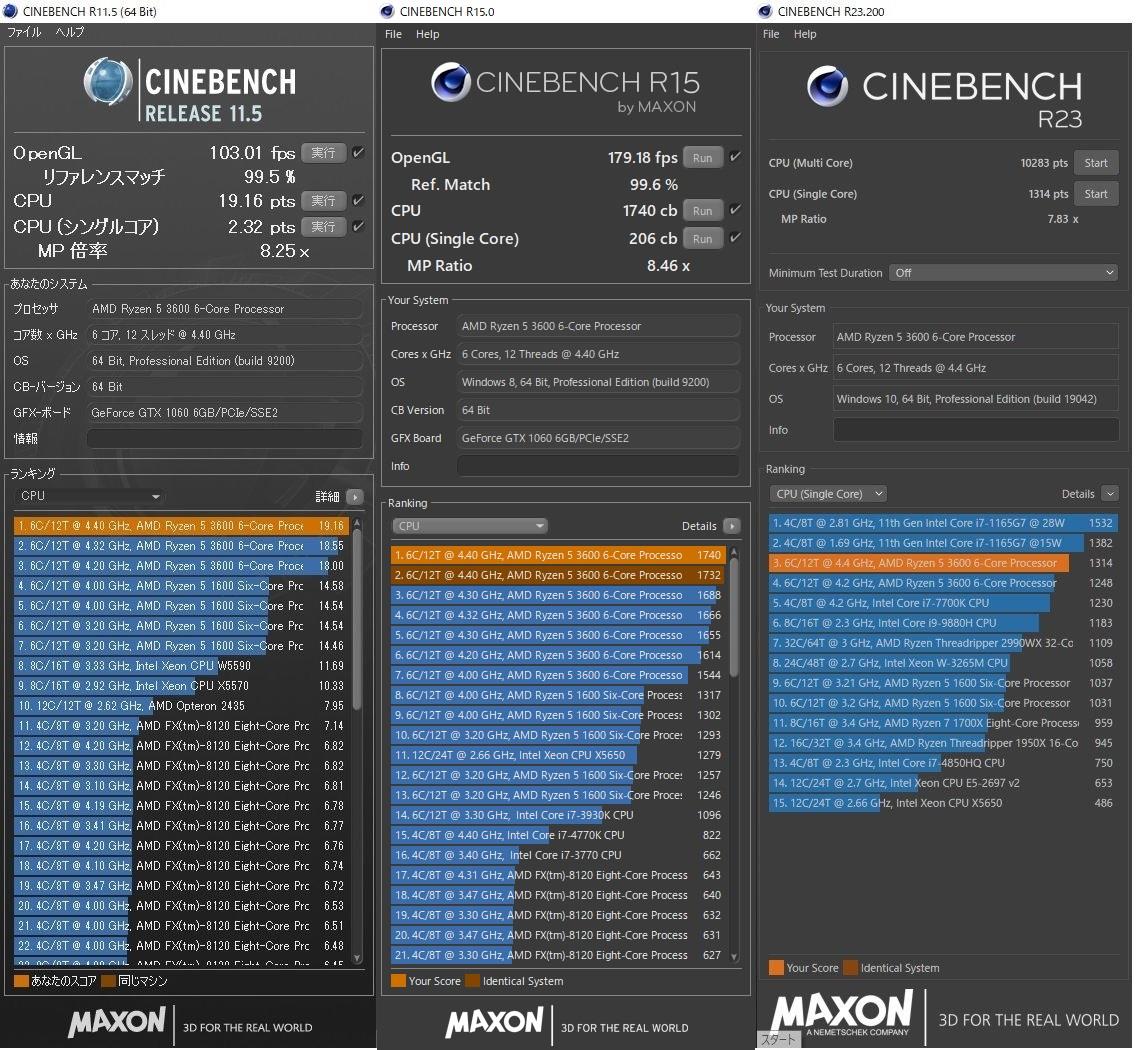This screenshot has width=1144, height=1050.
Task: Select the Intel Core i7-4770K CPU row
Action: [x=558, y=835]
